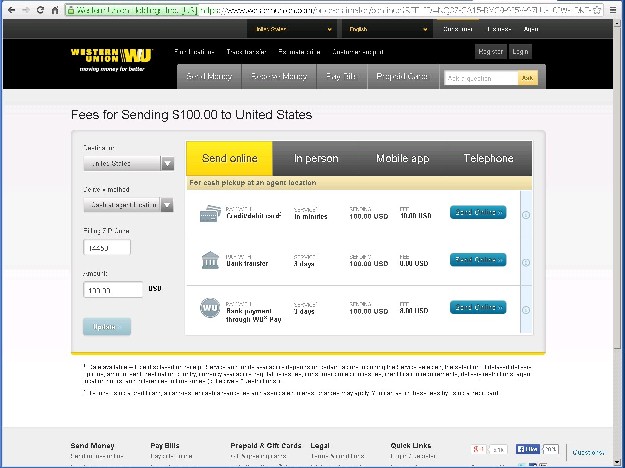Open the Find locations link
Image resolution: width=625 pixels, height=468 pixels.
pyautogui.click(x=194, y=52)
